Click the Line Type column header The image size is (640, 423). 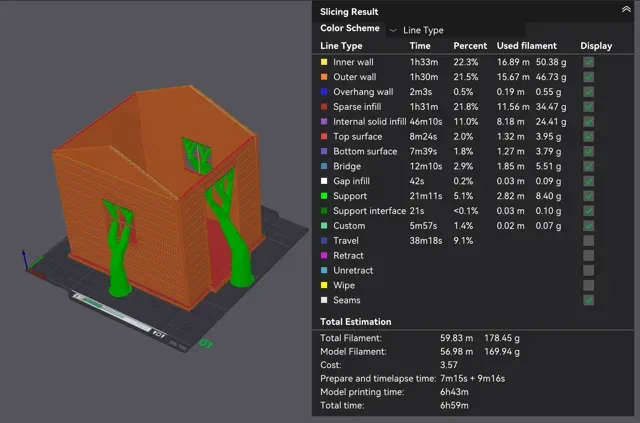pos(341,46)
